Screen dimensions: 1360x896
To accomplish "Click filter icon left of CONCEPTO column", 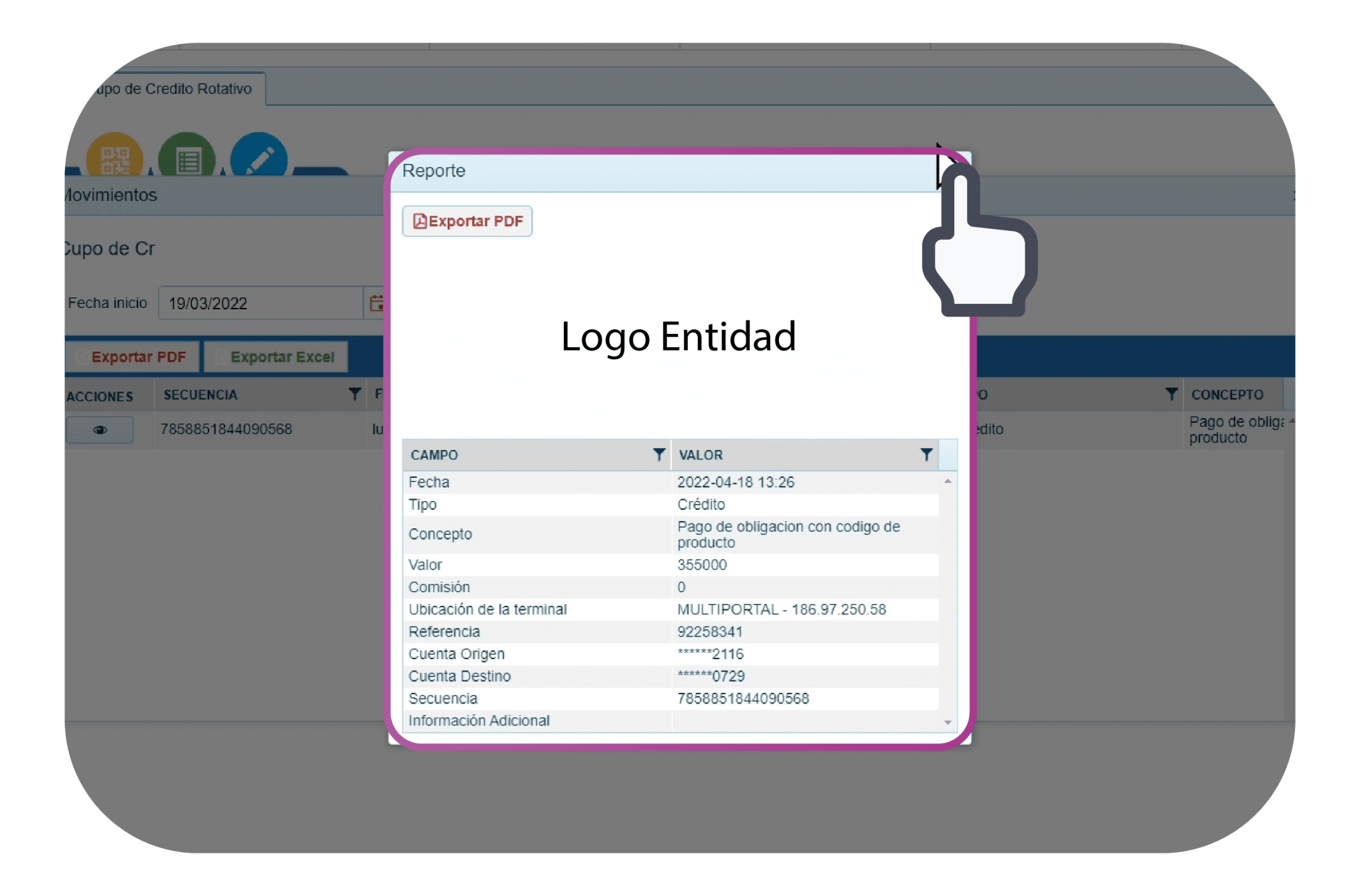I will point(1171,394).
